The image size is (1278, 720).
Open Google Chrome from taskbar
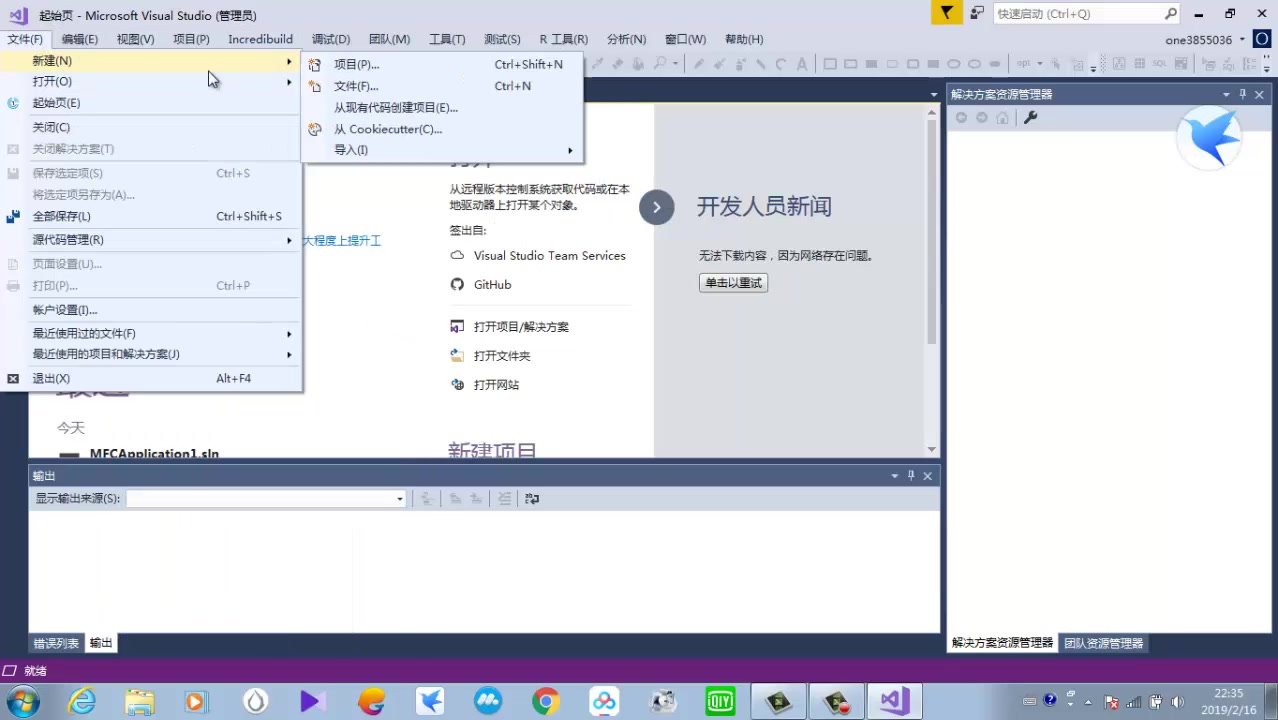point(545,701)
